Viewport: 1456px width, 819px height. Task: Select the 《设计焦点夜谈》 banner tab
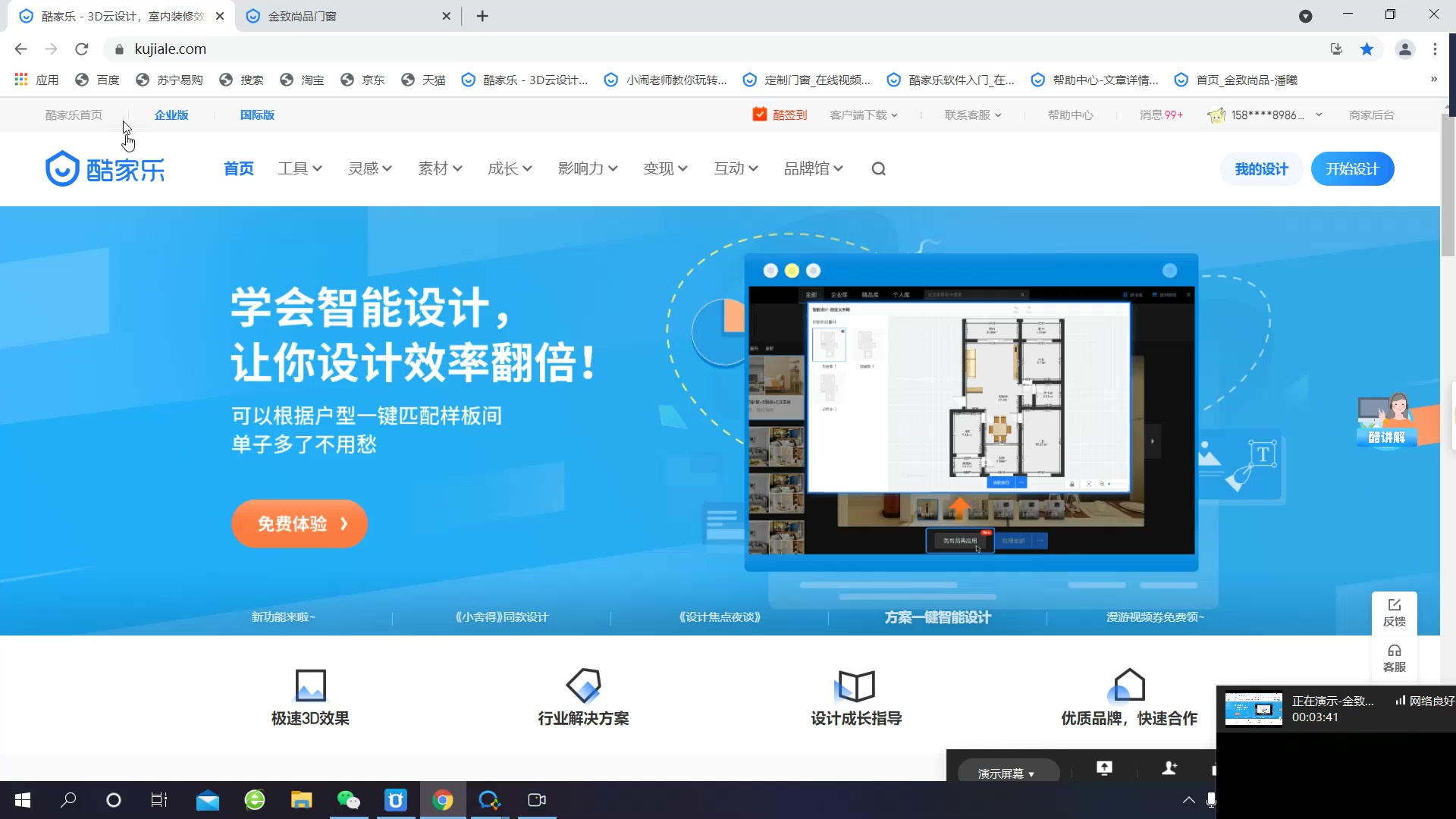[x=720, y=617]
